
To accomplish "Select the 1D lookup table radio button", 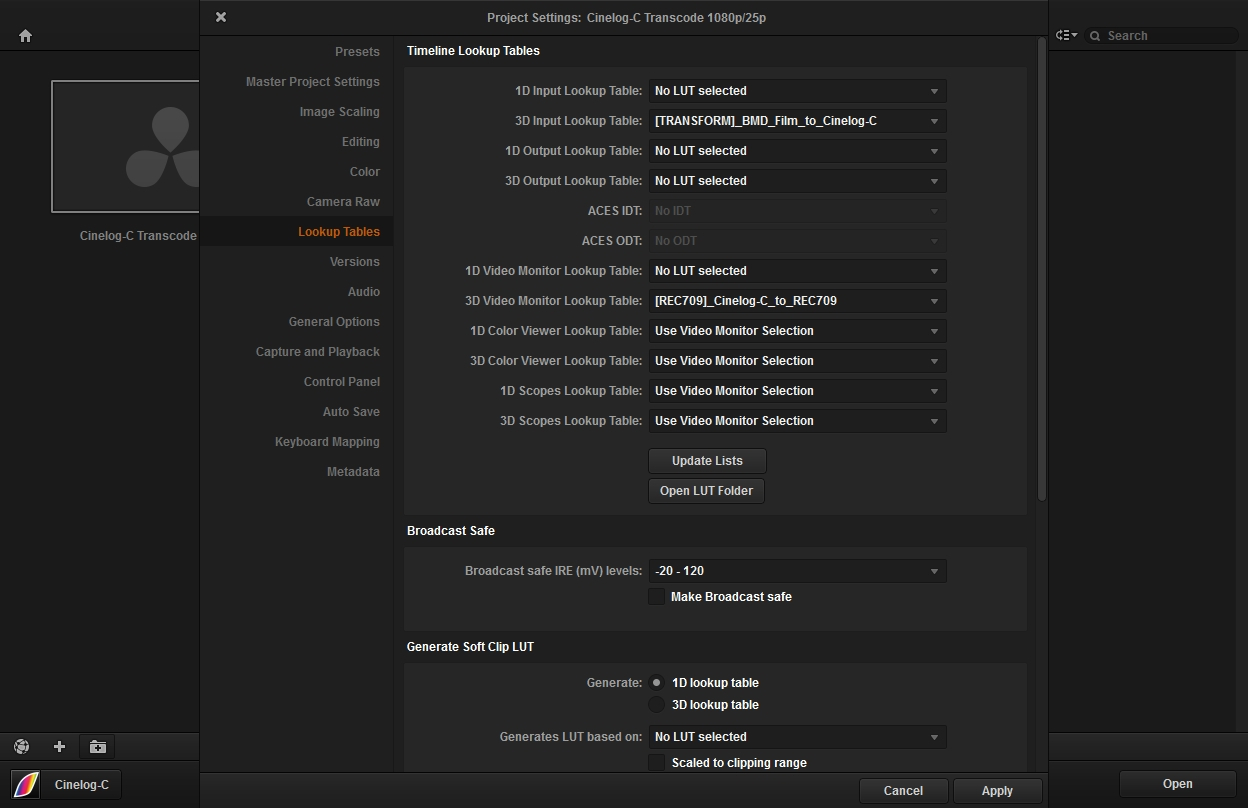I will click(657, 683).
